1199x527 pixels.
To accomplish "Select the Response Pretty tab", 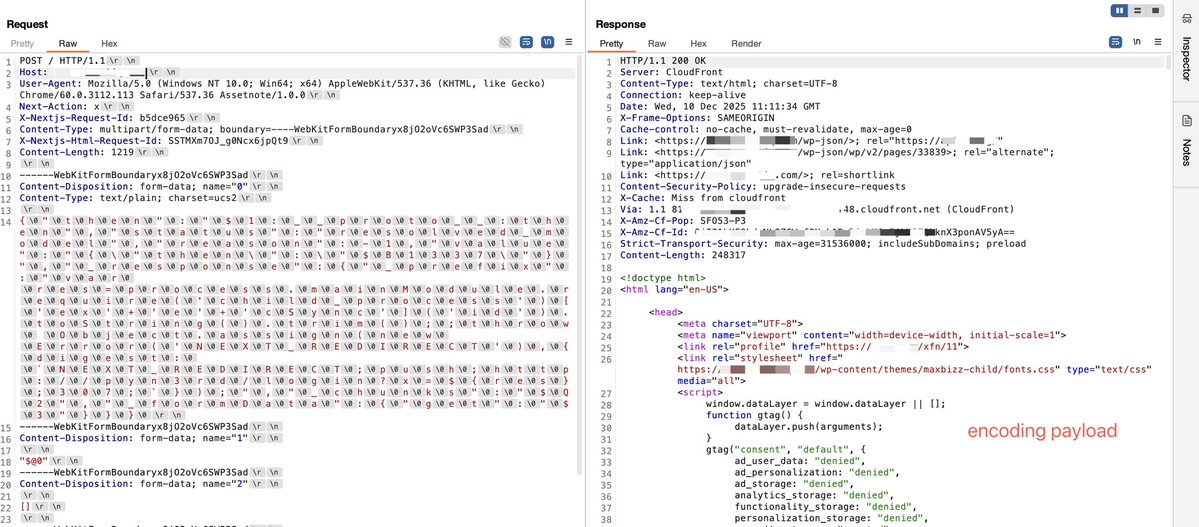I will (x=612, y=44).
